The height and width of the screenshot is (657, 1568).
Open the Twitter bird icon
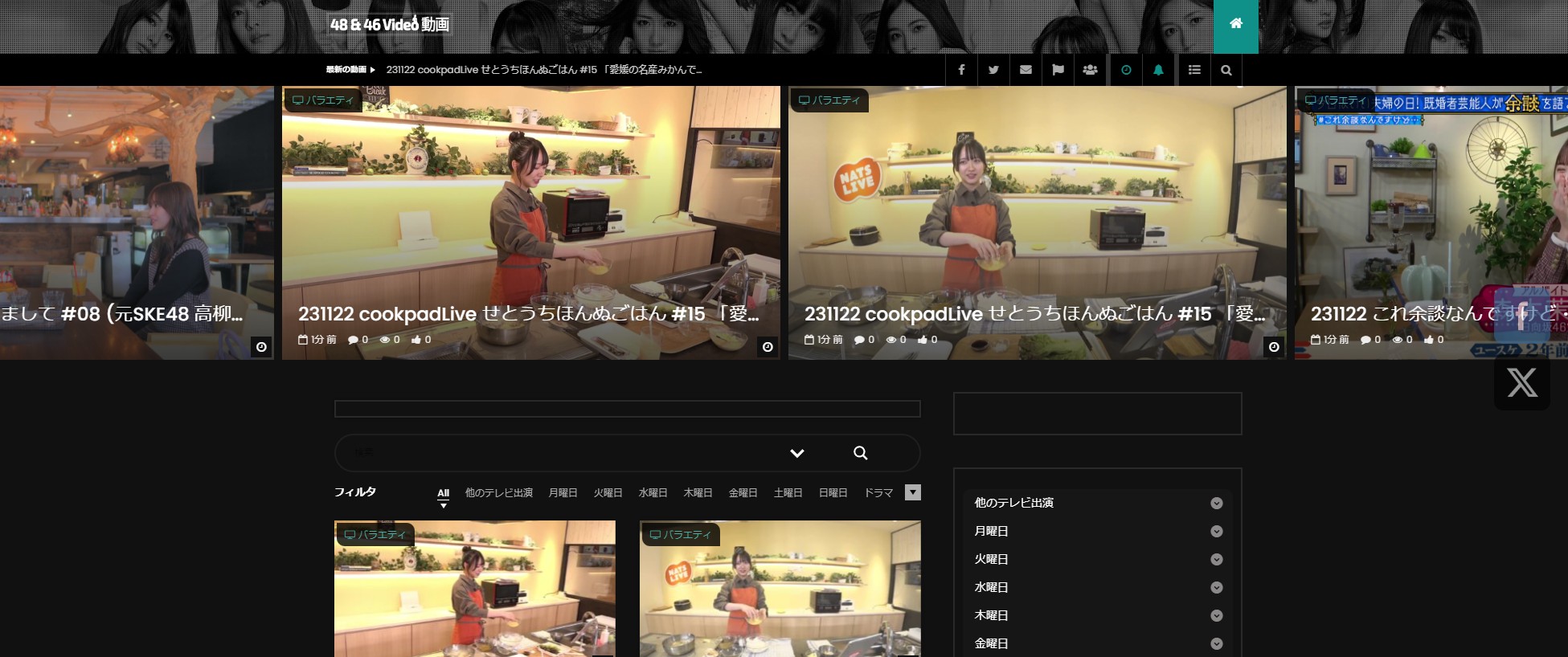(993, 70)
